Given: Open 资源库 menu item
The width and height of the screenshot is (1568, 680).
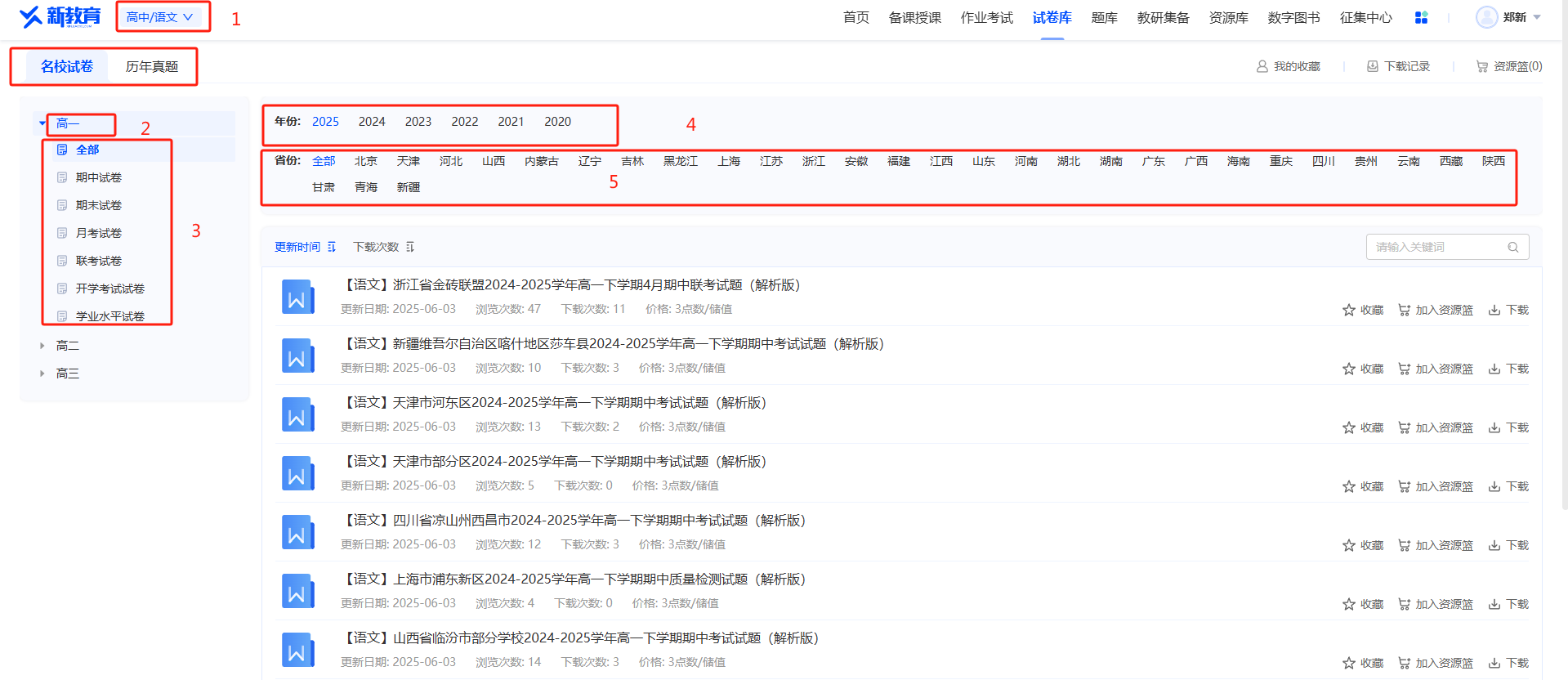Looking at the screenshot, I should tap(1228, 17).
